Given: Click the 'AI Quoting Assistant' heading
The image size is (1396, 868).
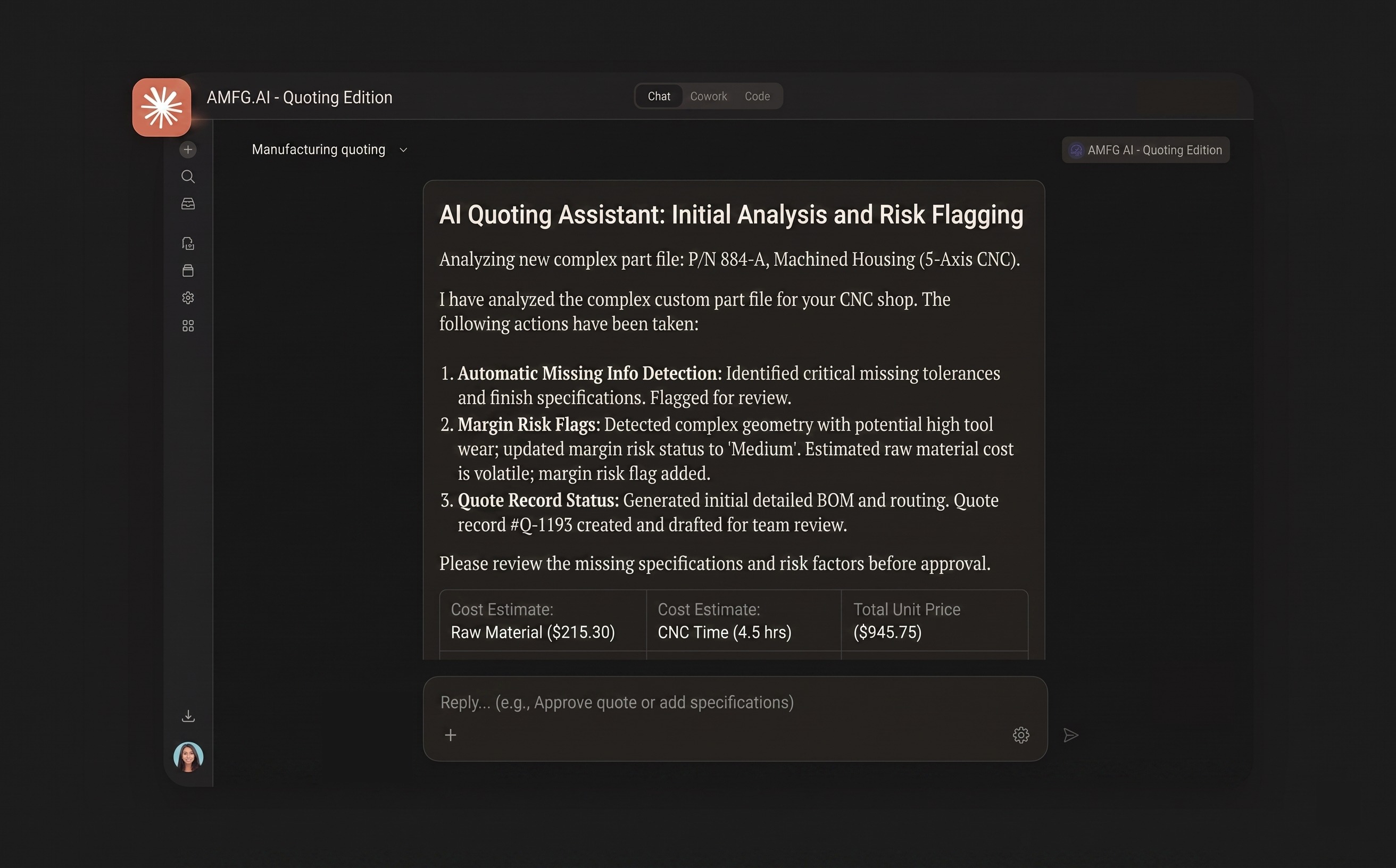Looking at the screenshot, I should (x=731, y=215).
